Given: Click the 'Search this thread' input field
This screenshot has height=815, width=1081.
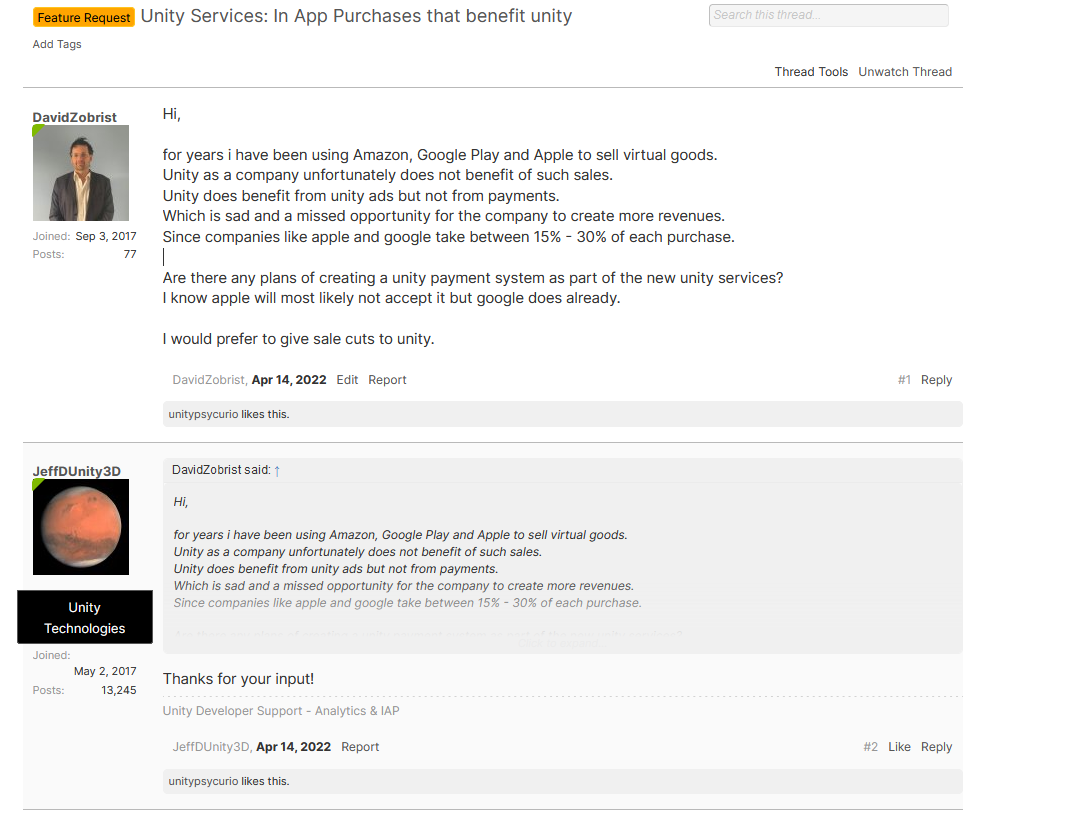Looking at the screenshot, I should (828, 15).
